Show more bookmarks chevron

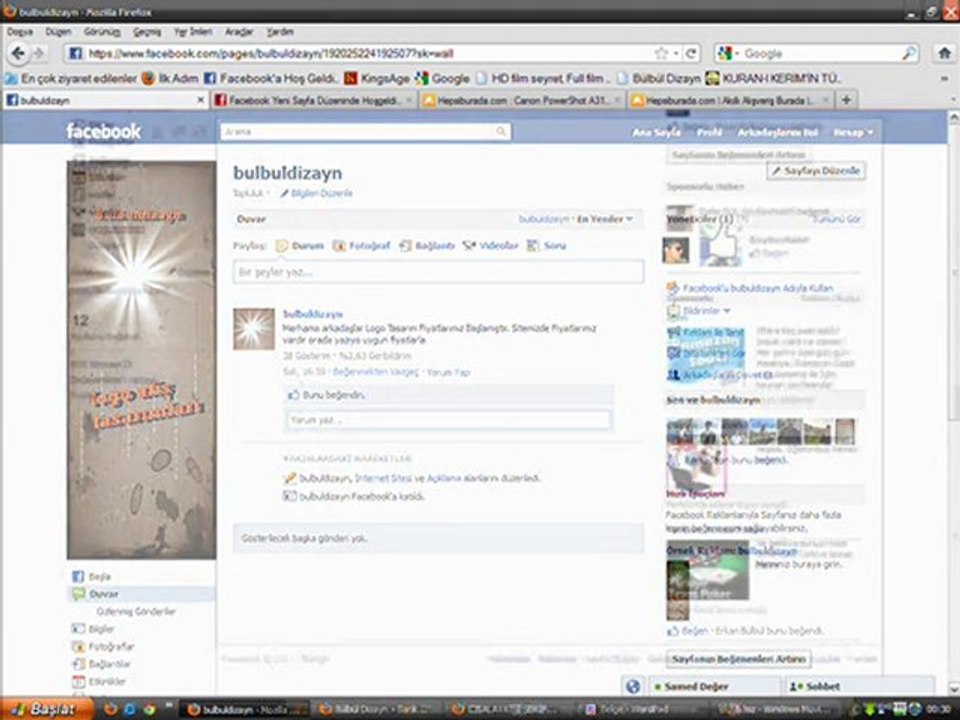click(944, 78)
